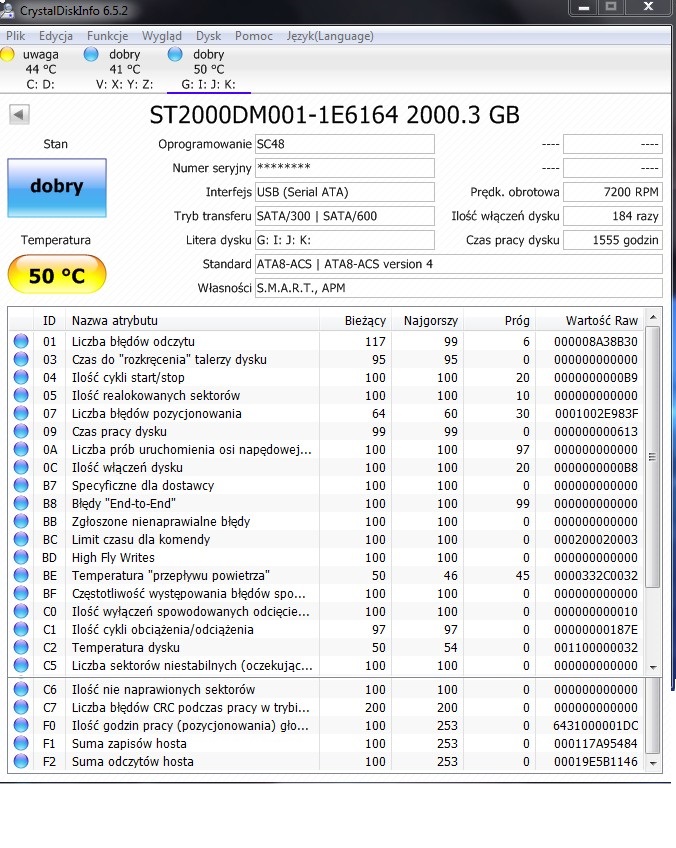
Task: Click the Własności S.M.A.R.T., APM field
Action: point(459,288)
